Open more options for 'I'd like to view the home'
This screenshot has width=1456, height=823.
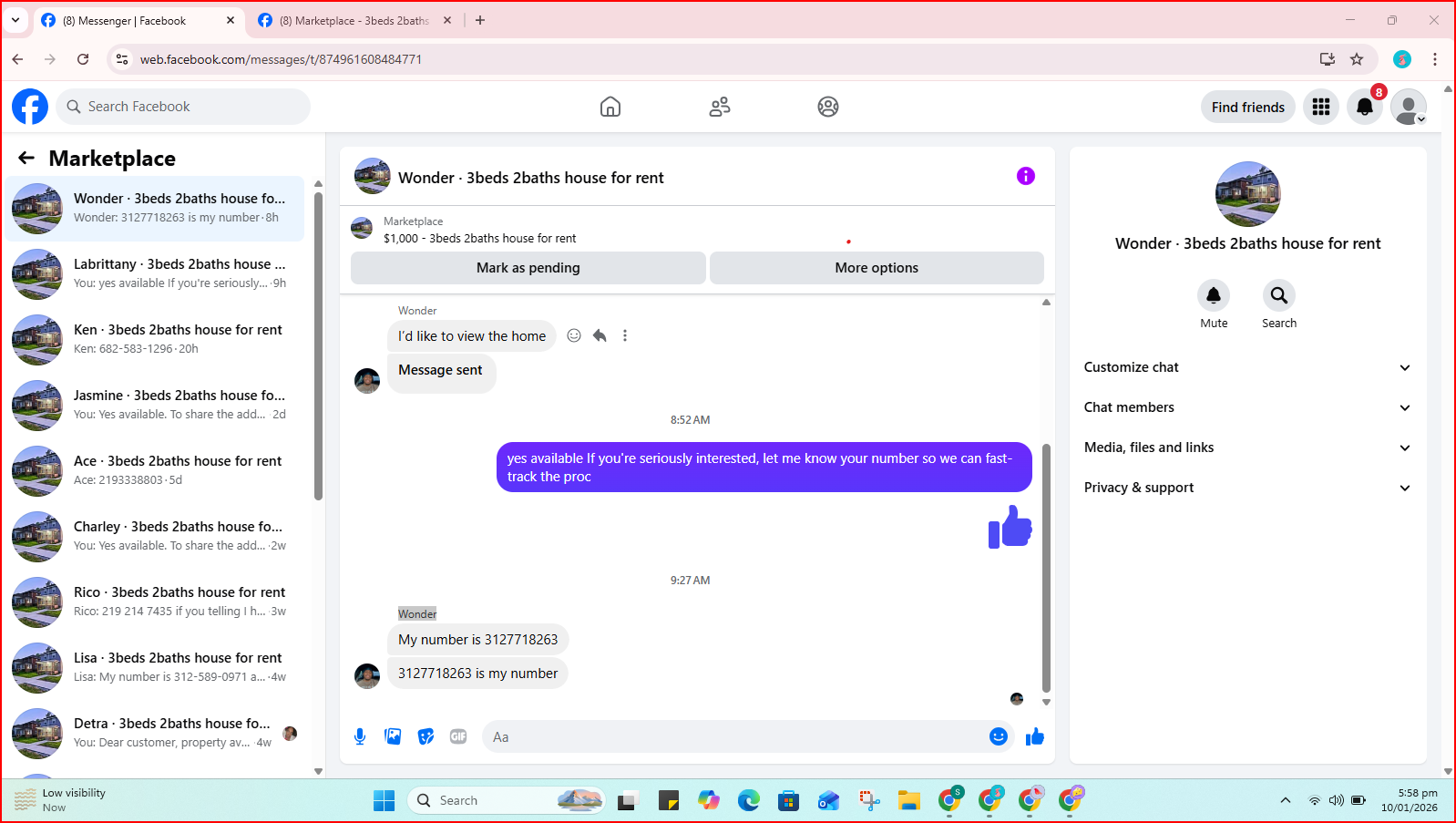[625, 335]
